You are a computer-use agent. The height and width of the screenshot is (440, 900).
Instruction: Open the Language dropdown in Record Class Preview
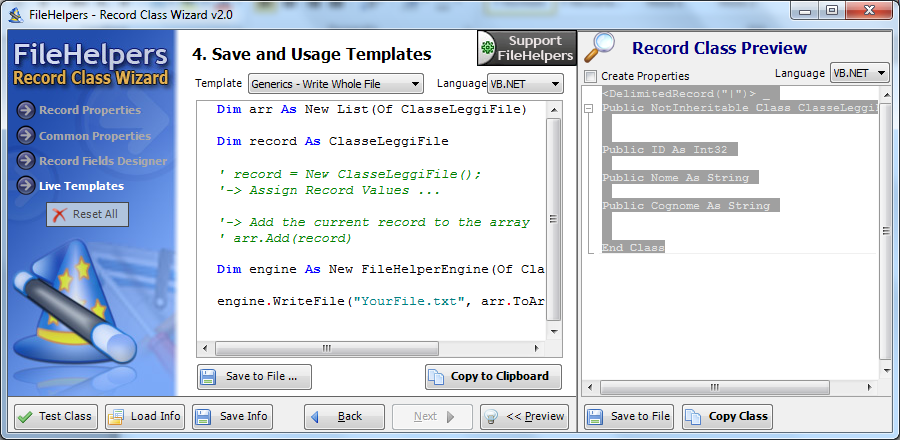[x=859, y=73]
